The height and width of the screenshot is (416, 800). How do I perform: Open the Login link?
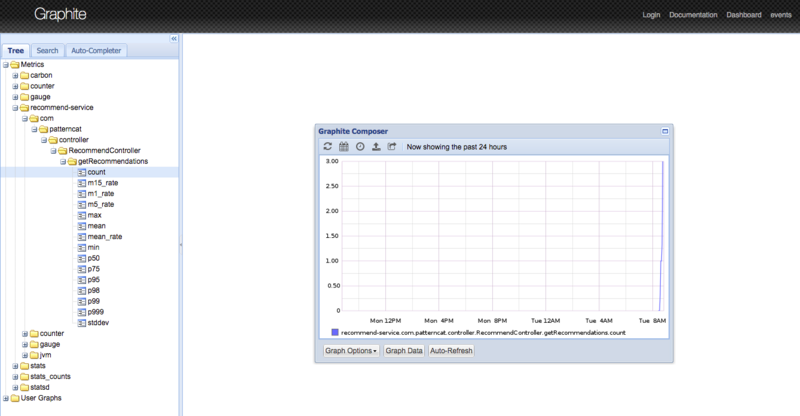[651, 15]
